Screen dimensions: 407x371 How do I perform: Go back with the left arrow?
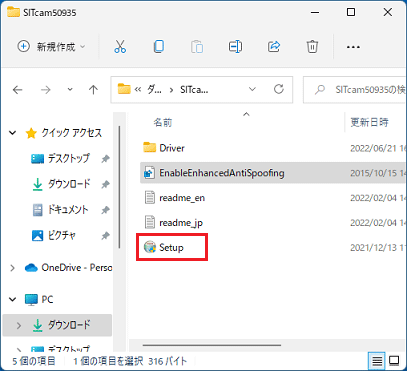click(17, 90)
